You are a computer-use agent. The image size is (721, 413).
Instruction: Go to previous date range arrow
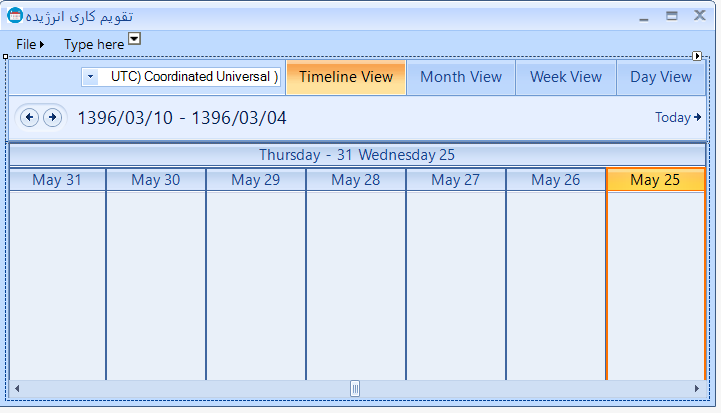point(30,118)
